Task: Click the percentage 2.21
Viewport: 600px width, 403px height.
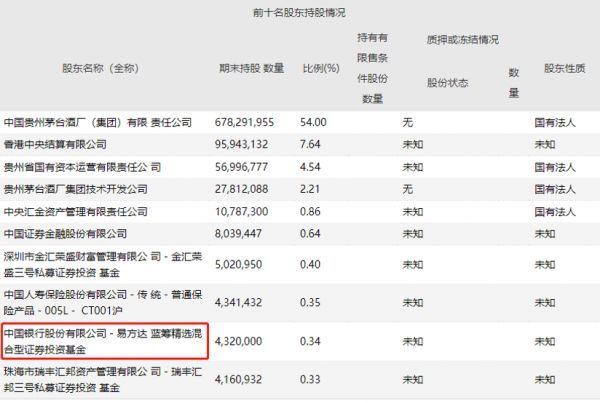Action: 310,189
